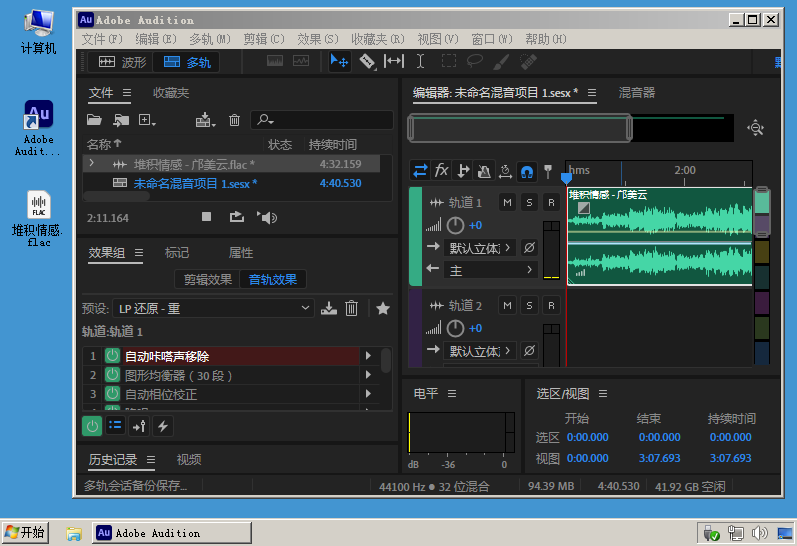
Task: Mark preset as favorite with star
Action: pos(383,308)
